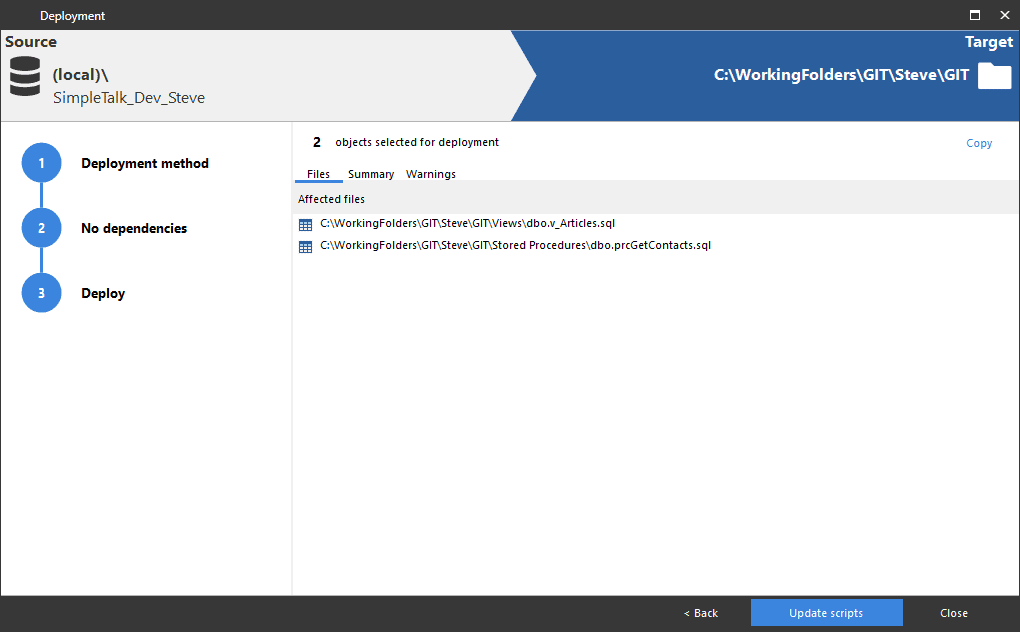The height and width of the screenshot is (632, 1020).
Task: Click step 2 No dependencies circle
Action: [41, 227]
